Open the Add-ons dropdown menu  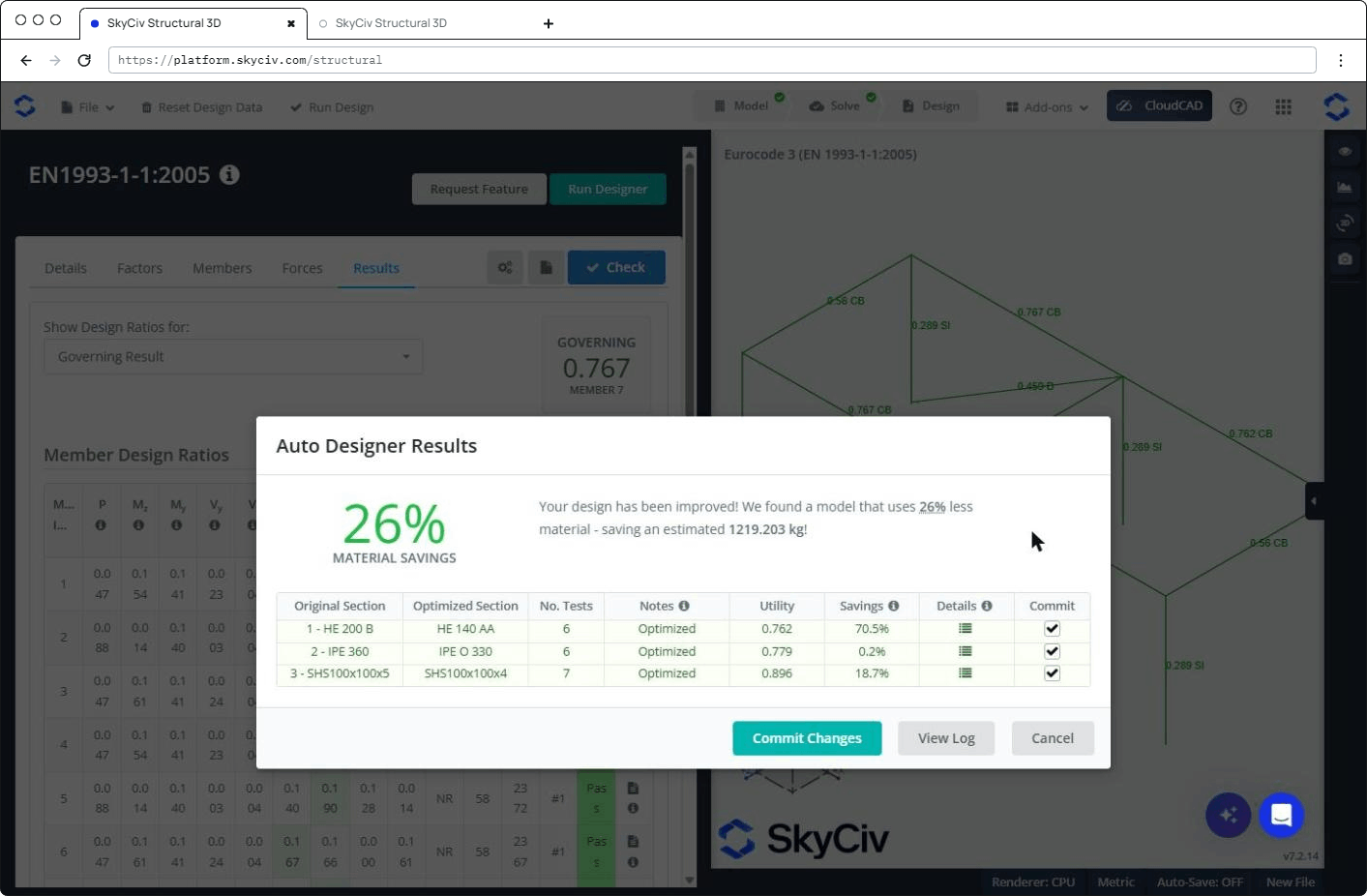pyautogui.click(x=1047, y=107)
